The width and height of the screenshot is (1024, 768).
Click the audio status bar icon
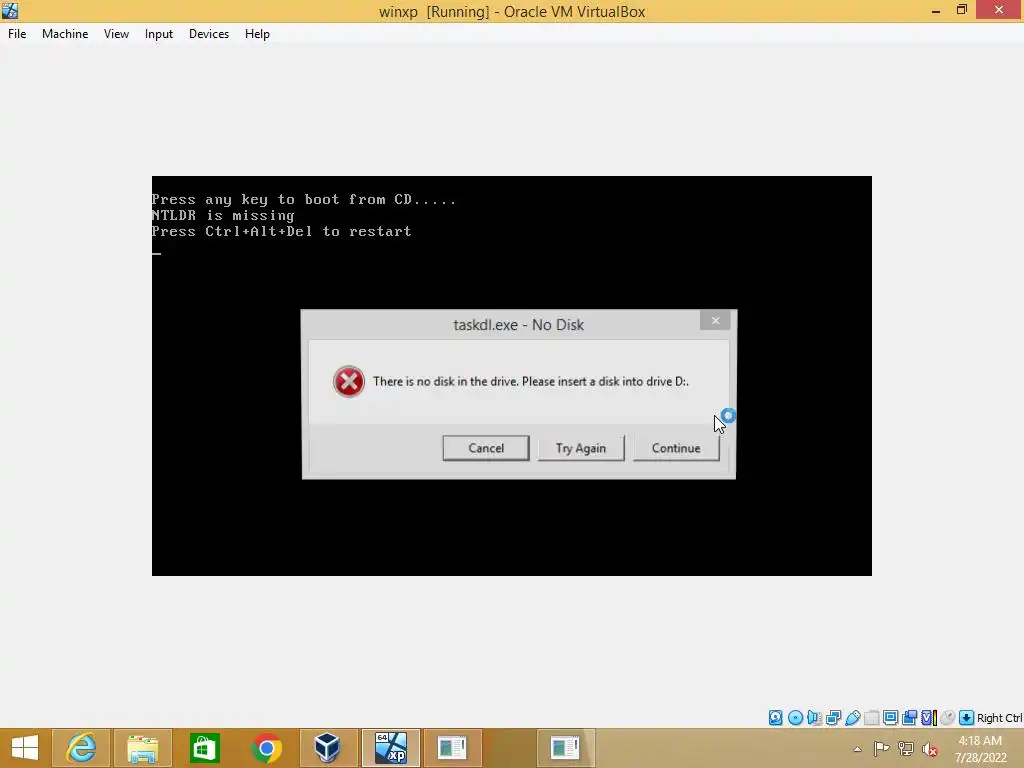point(814,718)
